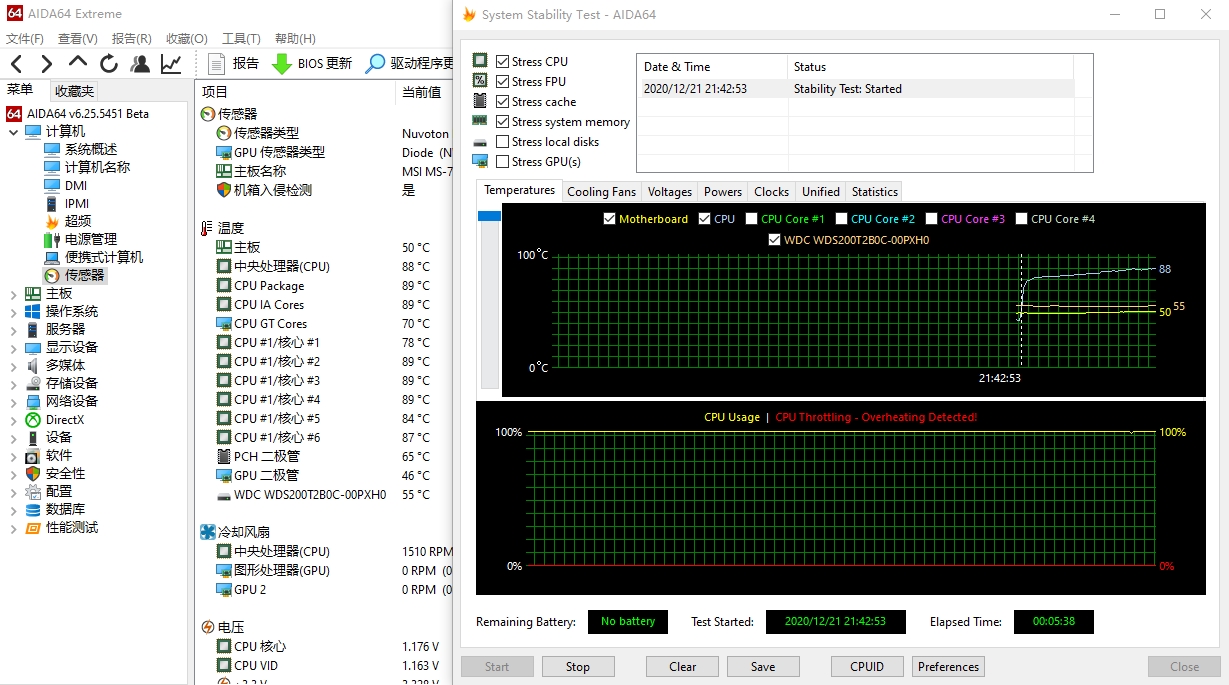Viewport: 1229px width, 685px height.
Task: Open the user/person toolbar icon
Action: tap(140, 64)
